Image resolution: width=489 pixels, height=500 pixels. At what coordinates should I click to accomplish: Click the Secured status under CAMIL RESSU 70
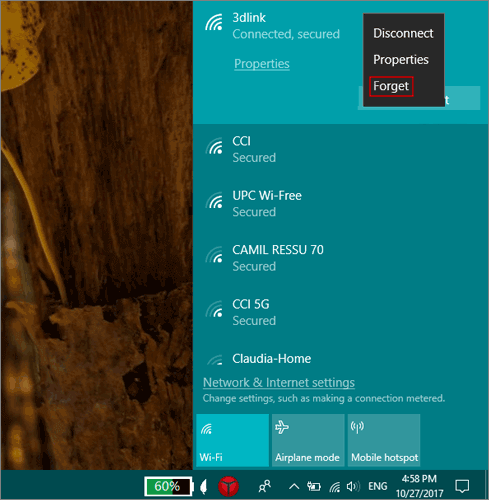coord(254,266)
